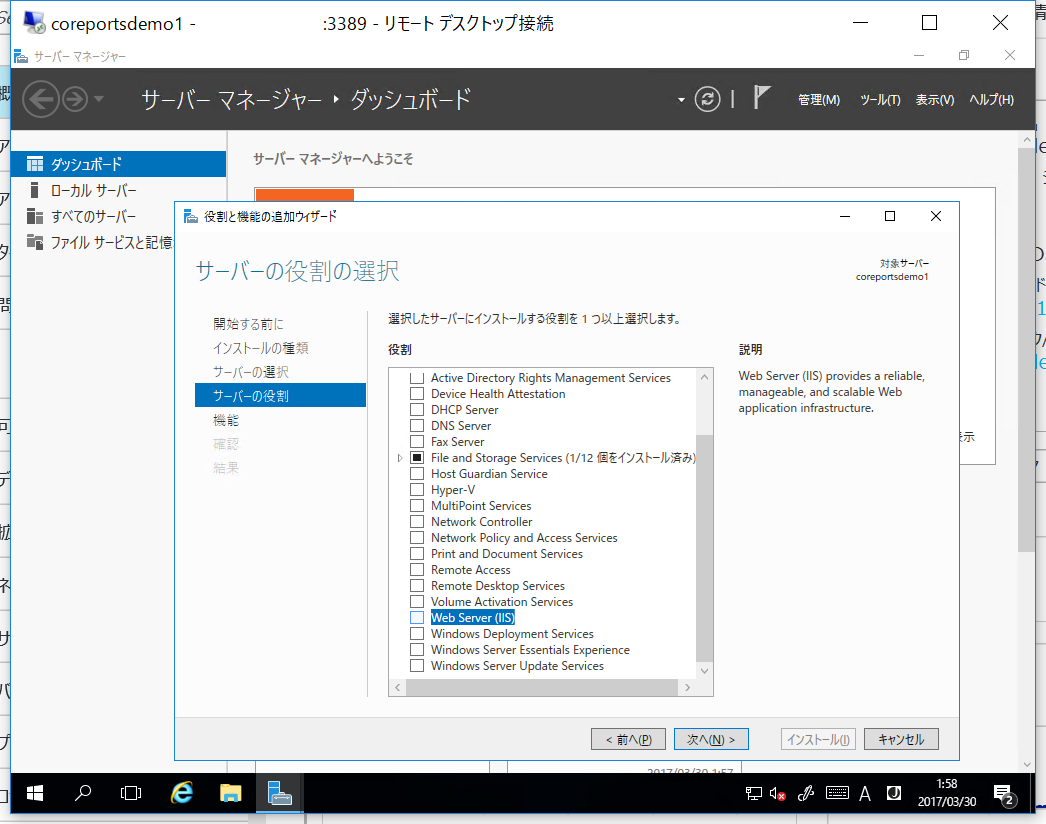This screenshot has width=1046, height=824.
Task: Open File Explorer from the taskbar
Action: pyautogui.click(x=231, y=793)
